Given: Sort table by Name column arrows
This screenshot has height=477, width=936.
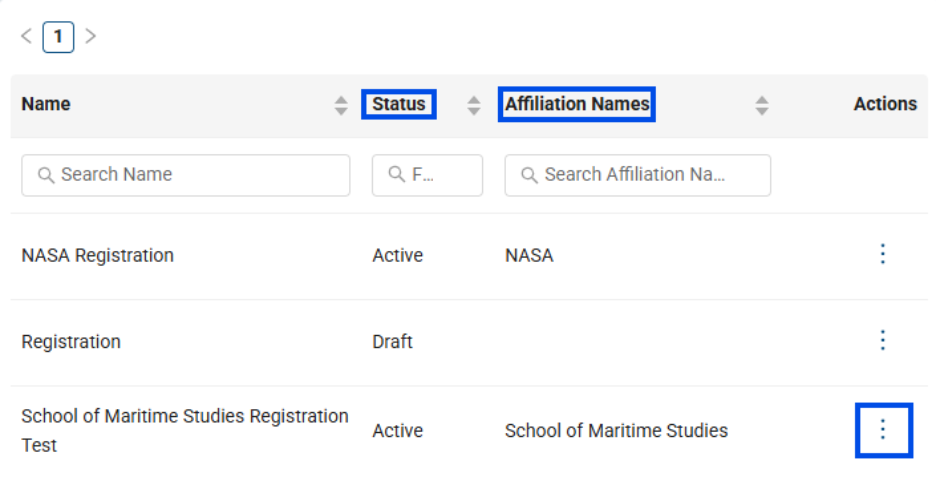Looking at the screenshot, I should pos(341,106).
